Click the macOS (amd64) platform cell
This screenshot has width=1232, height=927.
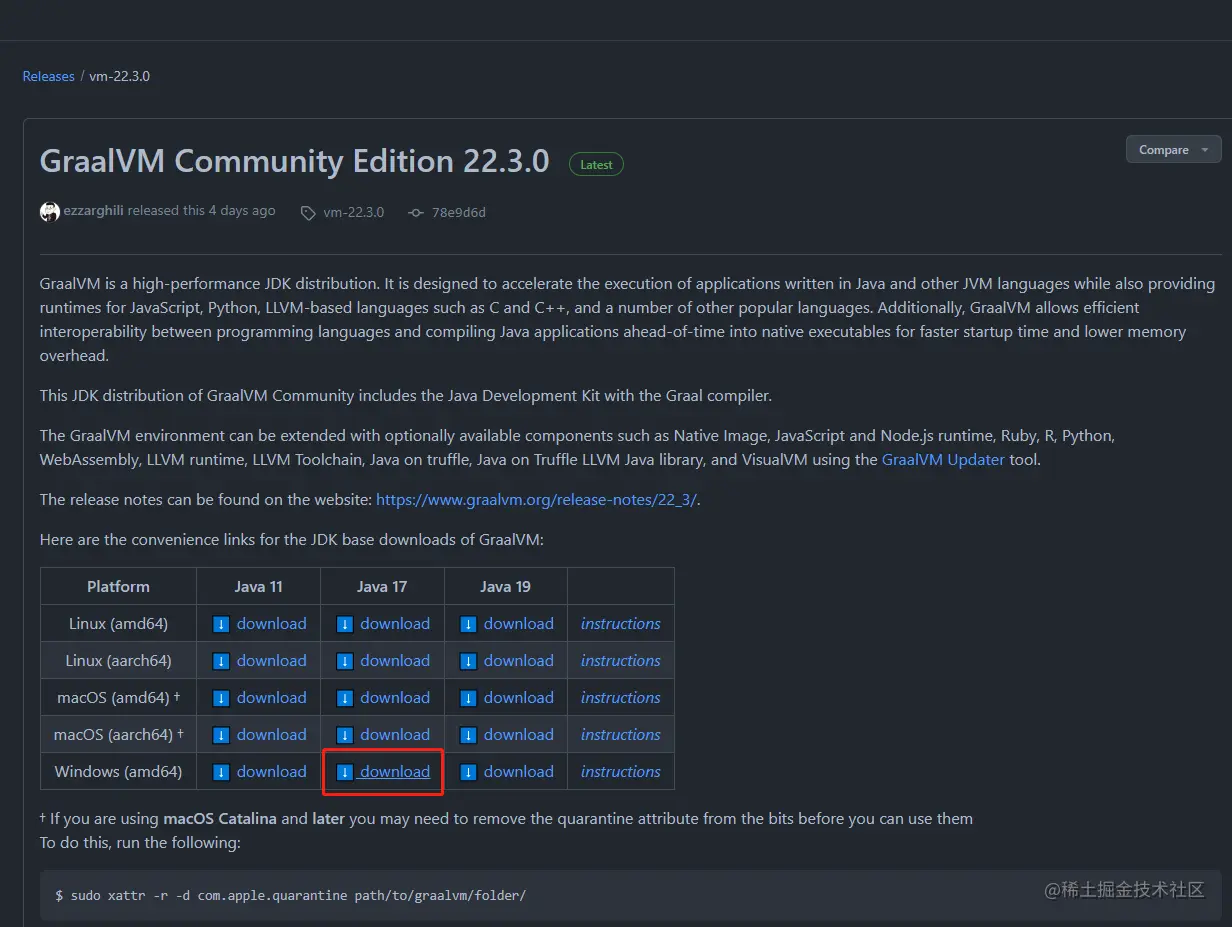click(x=118, y=698)
